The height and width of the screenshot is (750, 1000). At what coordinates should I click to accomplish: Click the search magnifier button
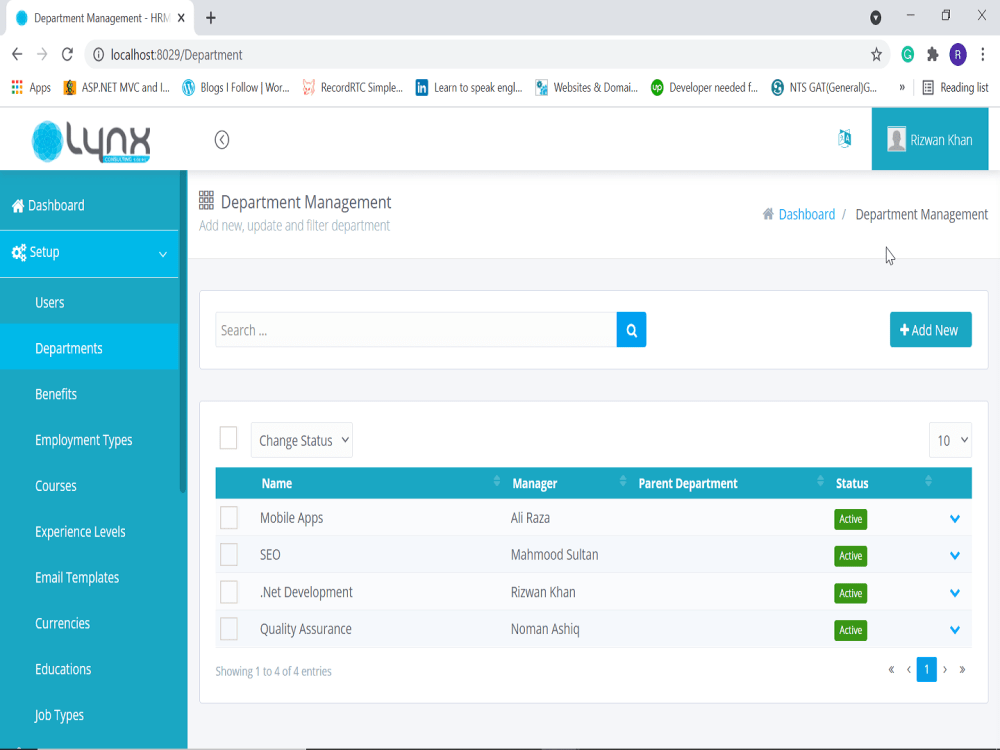631,330
